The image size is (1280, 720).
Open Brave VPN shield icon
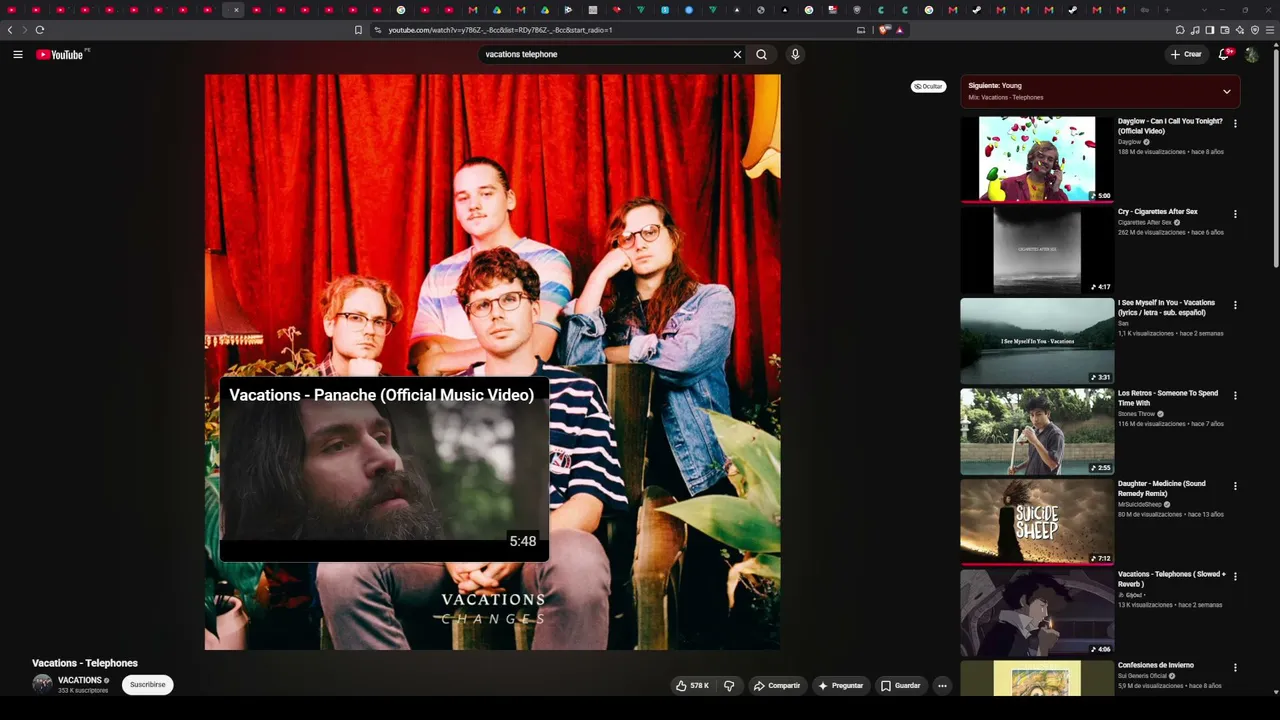point(1255,30)
